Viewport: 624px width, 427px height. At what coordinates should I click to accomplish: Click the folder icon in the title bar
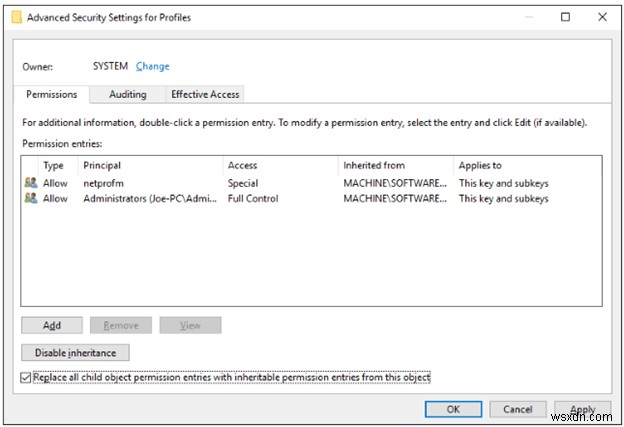[x=15, y=18]
